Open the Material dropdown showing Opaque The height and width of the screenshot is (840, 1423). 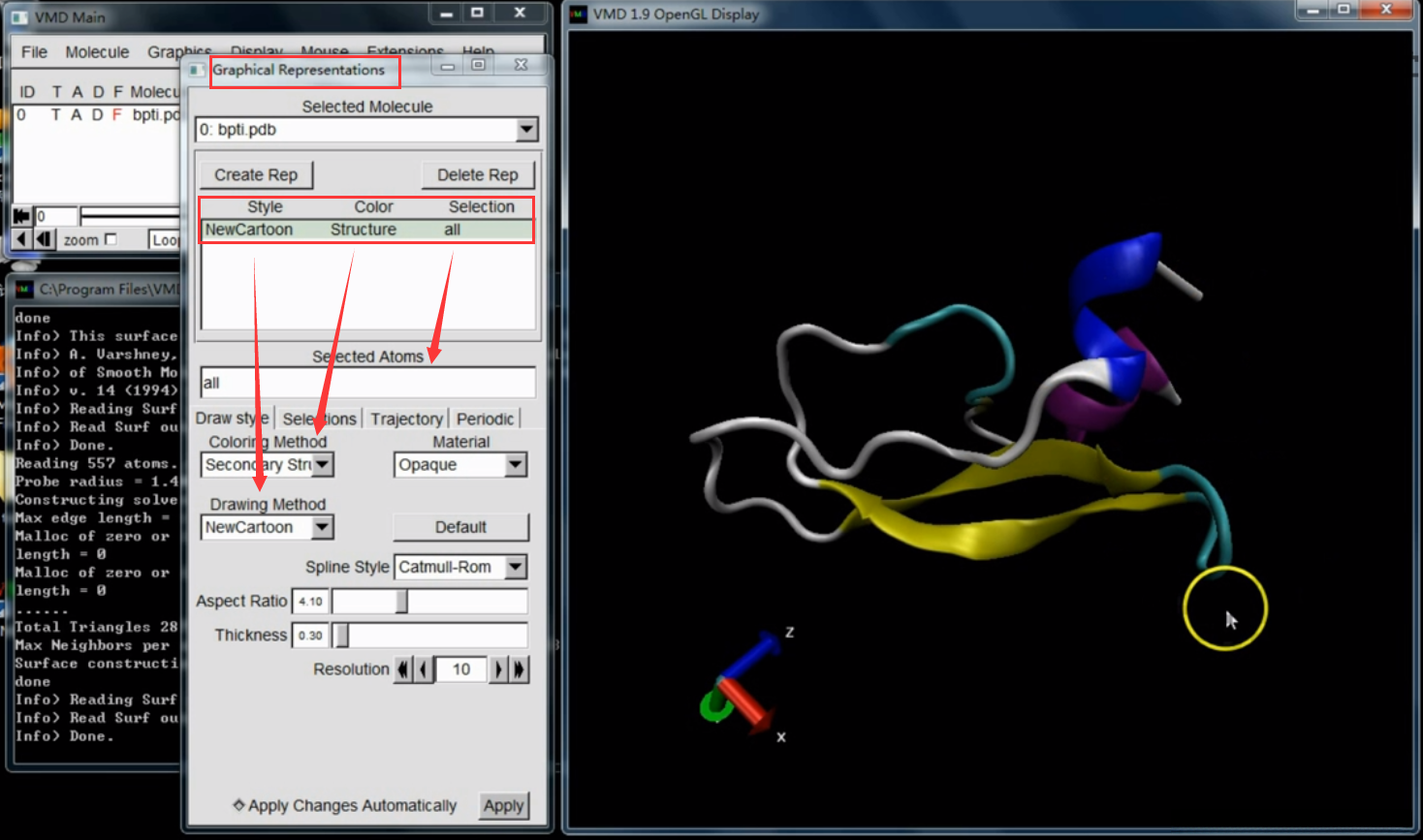tap(516, 465)
